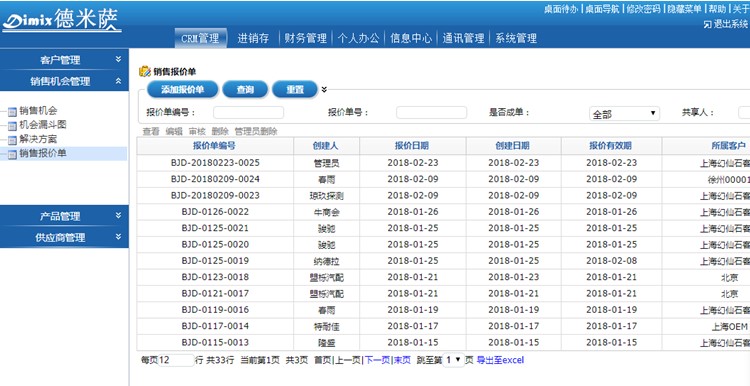Image resolution: width=750 pixels, height=386 pixels.
Task: Focus the 报价单号 search input
Action: pyautogui.click(x=431, y=113)
